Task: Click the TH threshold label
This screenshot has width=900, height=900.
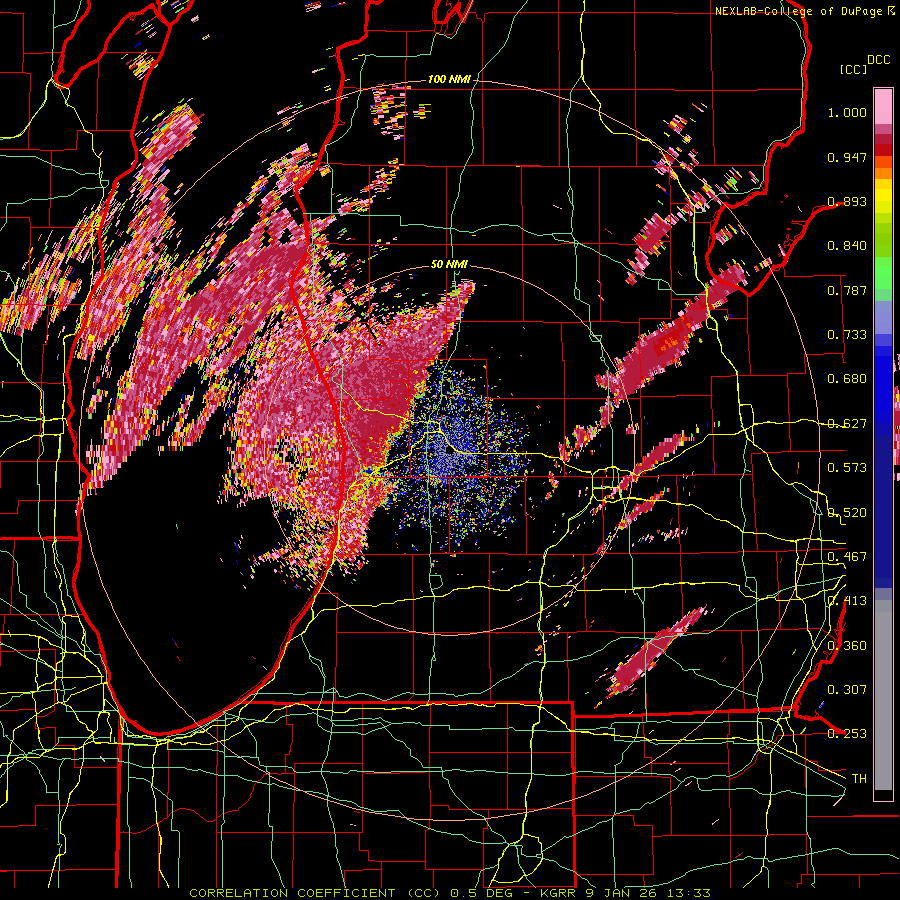Action: (859, 779)
